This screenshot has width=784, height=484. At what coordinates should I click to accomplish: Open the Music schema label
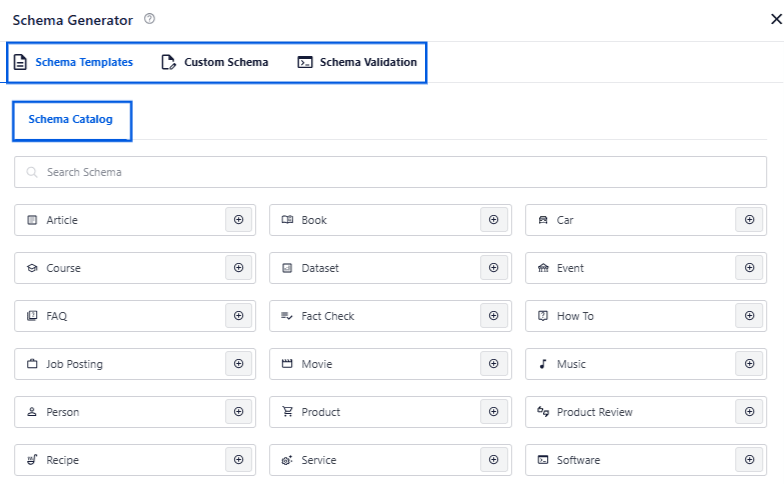pyautogui.click(x=571, y=364)
